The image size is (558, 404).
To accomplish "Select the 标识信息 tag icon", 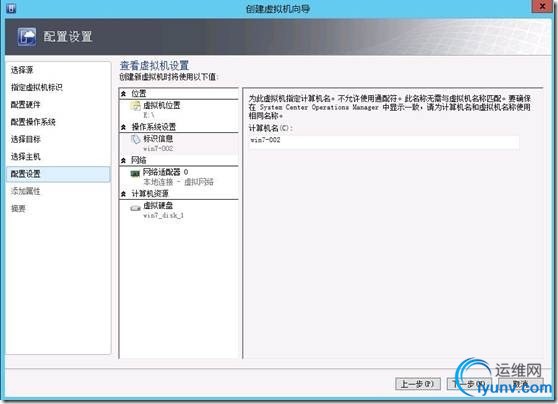I will click(x=136, y=139).
